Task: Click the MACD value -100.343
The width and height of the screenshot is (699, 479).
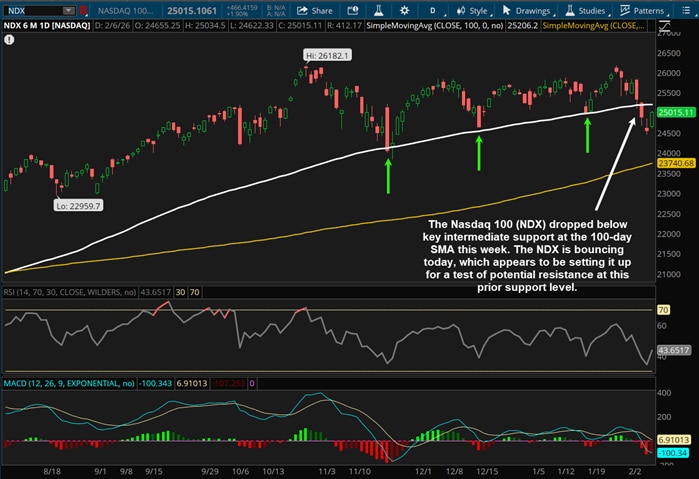Action: pyautogui.click(x=155, y=383)
